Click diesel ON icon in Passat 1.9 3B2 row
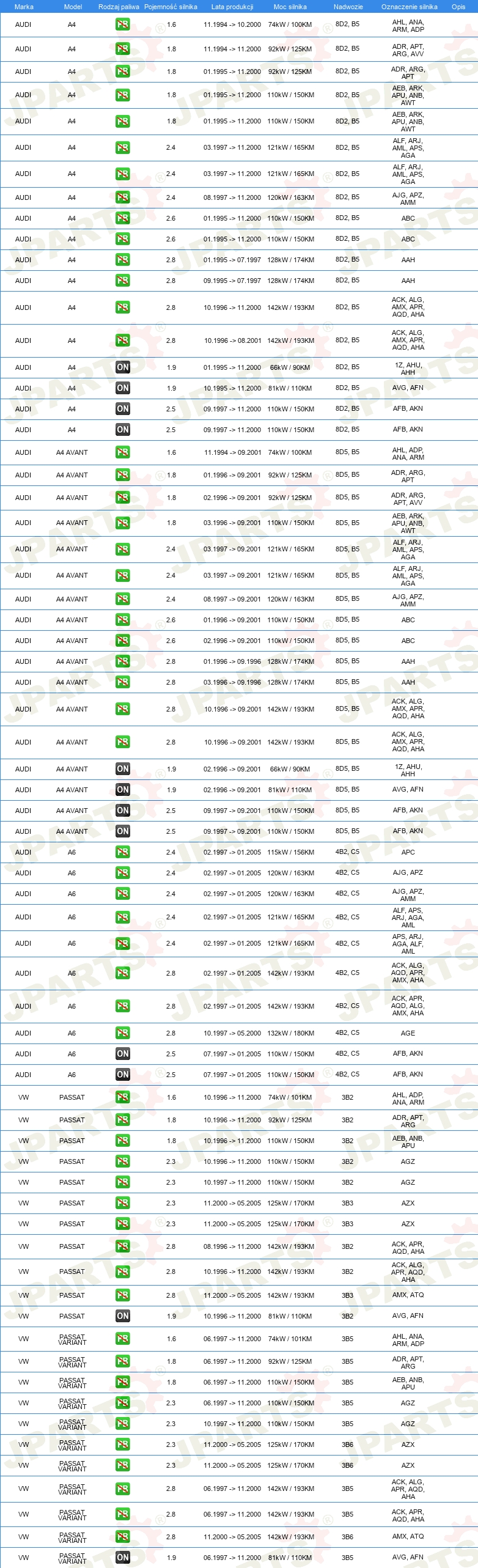478x1568 pixels. [122, 1316]
